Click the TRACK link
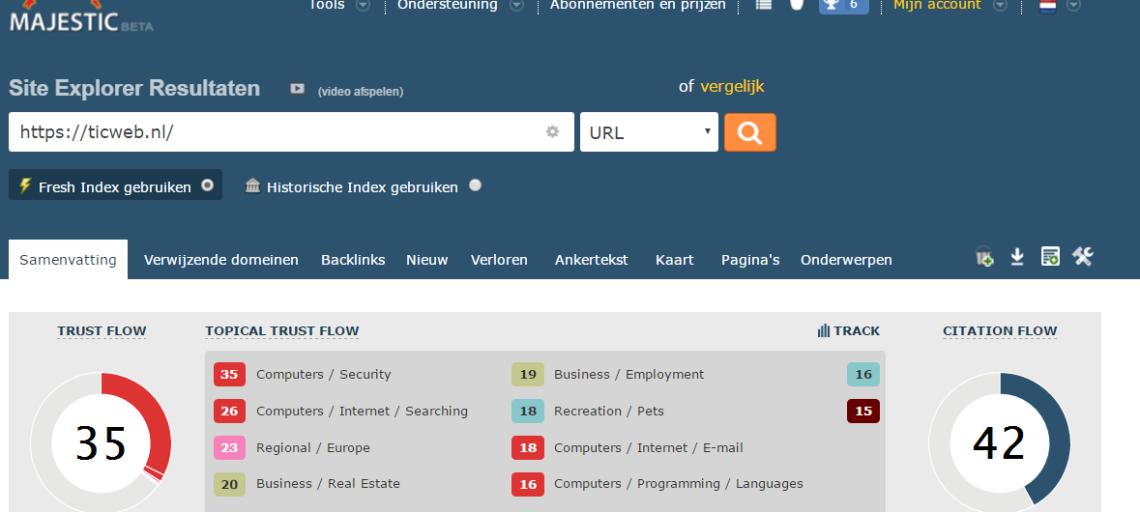 [x=856, y=331]
